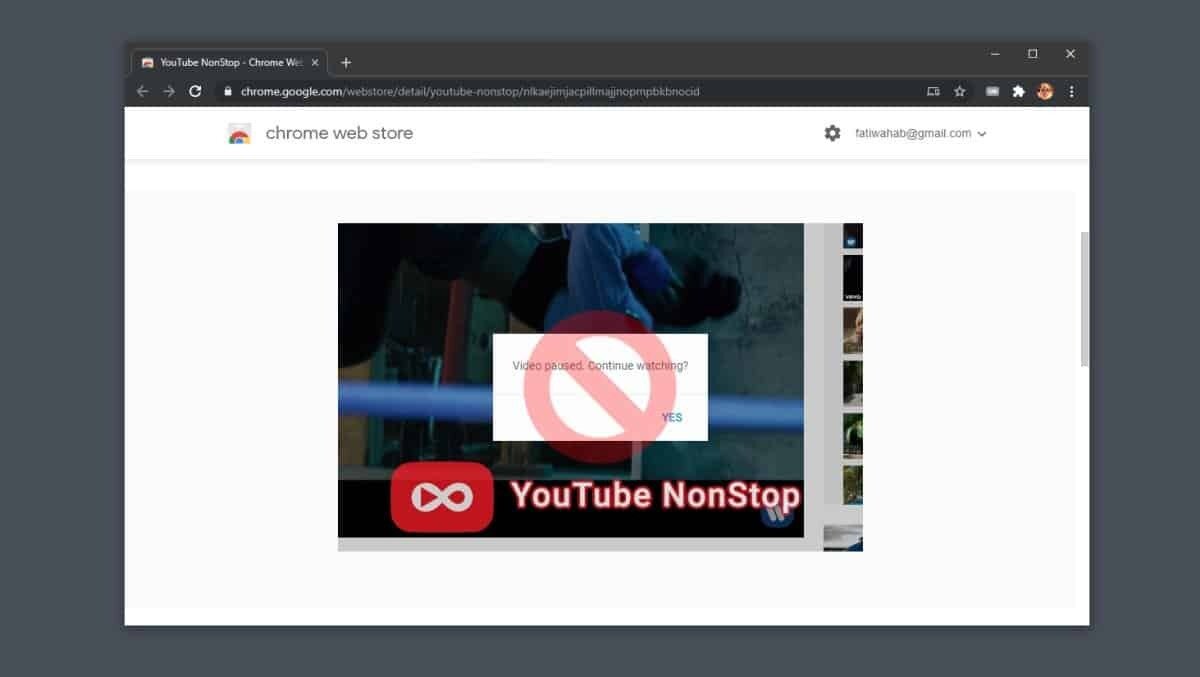Click the padlock site security icon
This screenshot has height=677, width=1200.
pyautogui.click(x=229, y=91)
